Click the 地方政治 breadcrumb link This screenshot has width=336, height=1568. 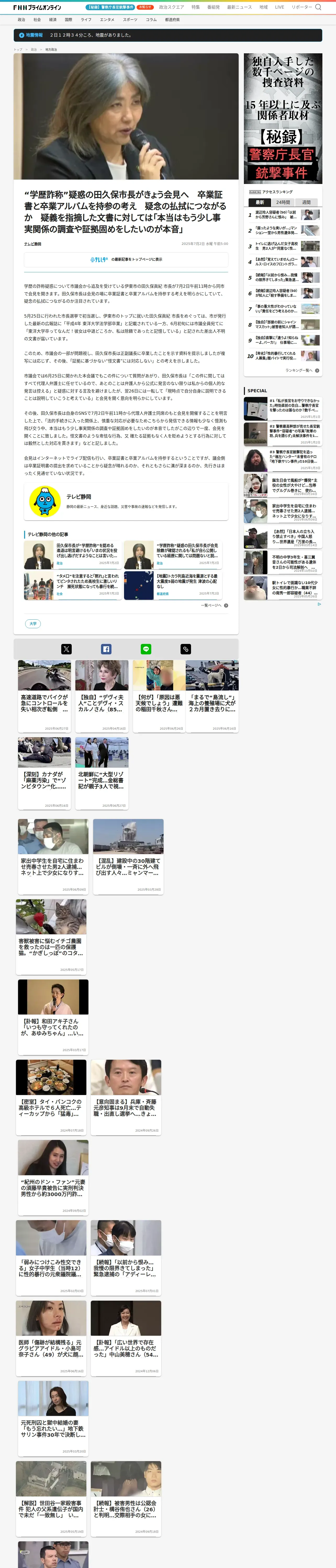pyautogui.click(x=51, y=49)
